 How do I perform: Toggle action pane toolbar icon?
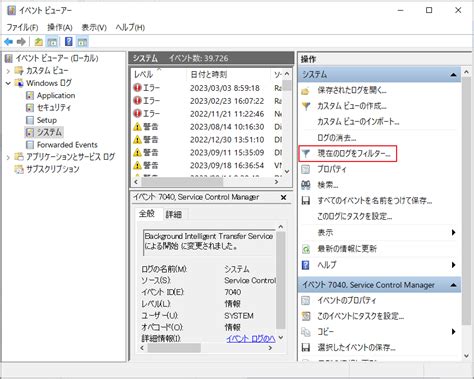82,42
